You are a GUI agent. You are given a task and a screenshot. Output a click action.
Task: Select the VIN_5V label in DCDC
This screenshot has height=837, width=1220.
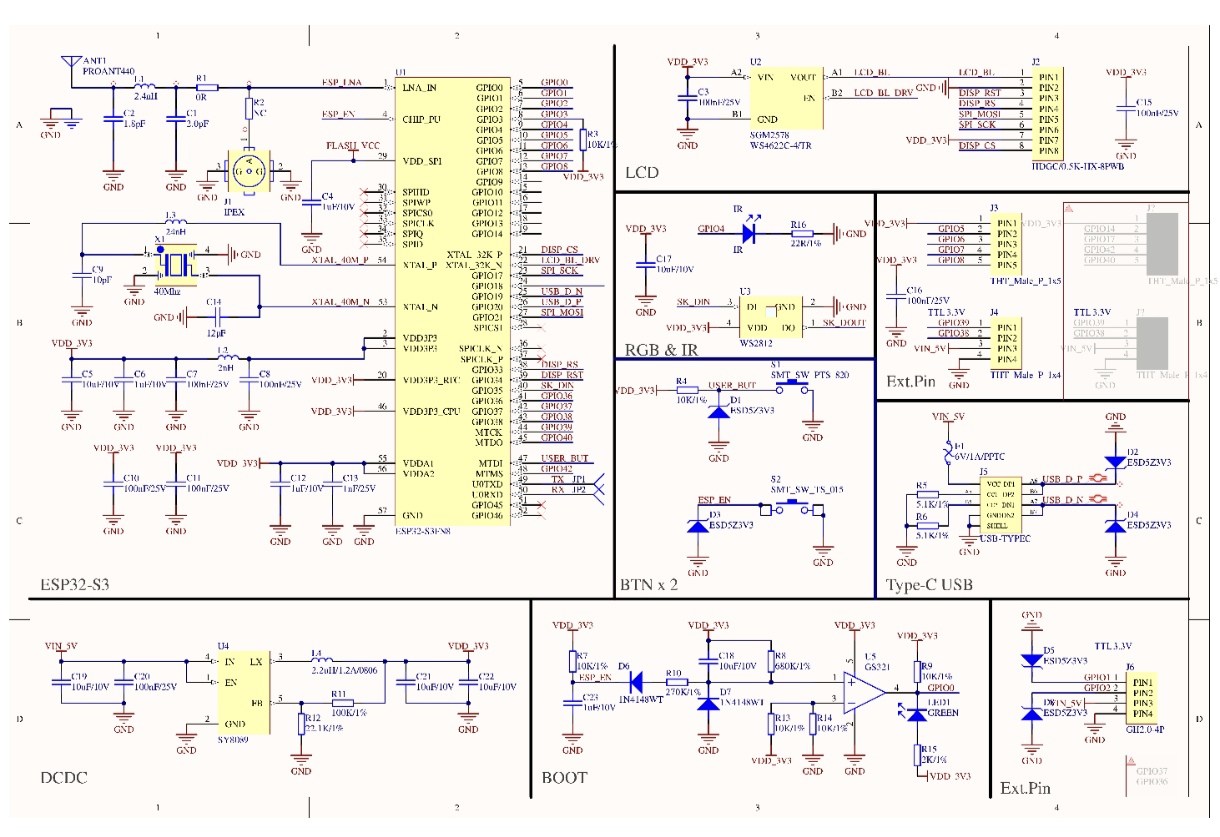[60, 646]
